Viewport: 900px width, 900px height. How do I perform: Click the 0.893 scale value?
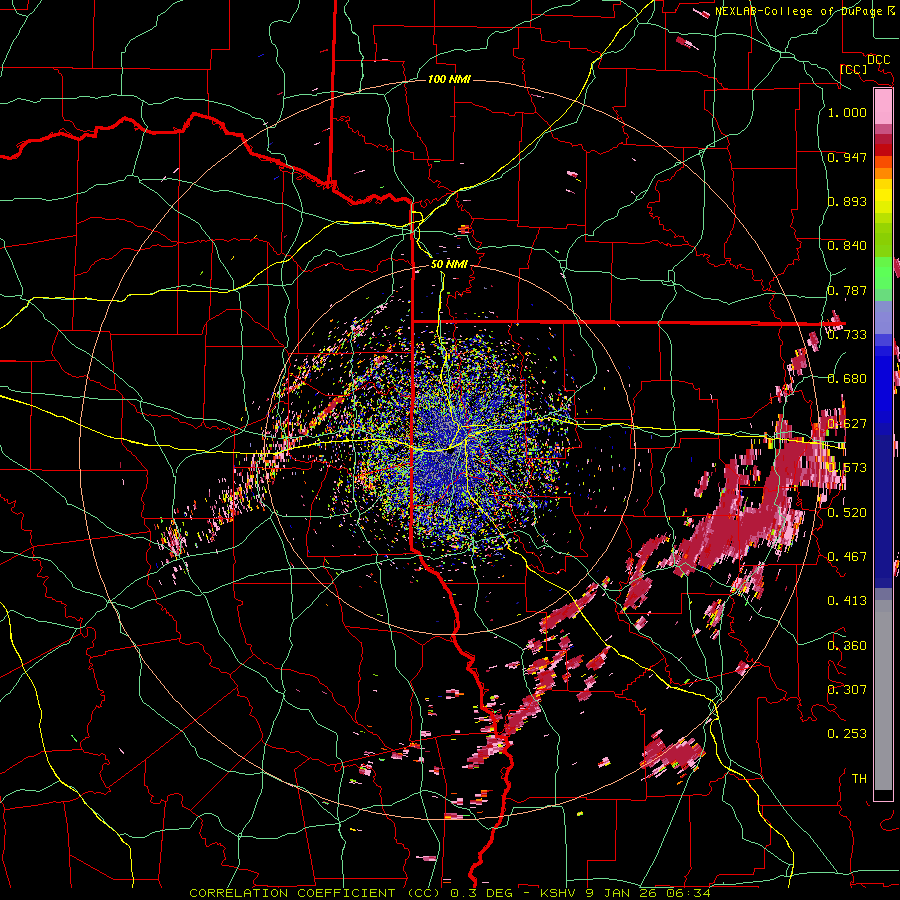tap(847, 201)
